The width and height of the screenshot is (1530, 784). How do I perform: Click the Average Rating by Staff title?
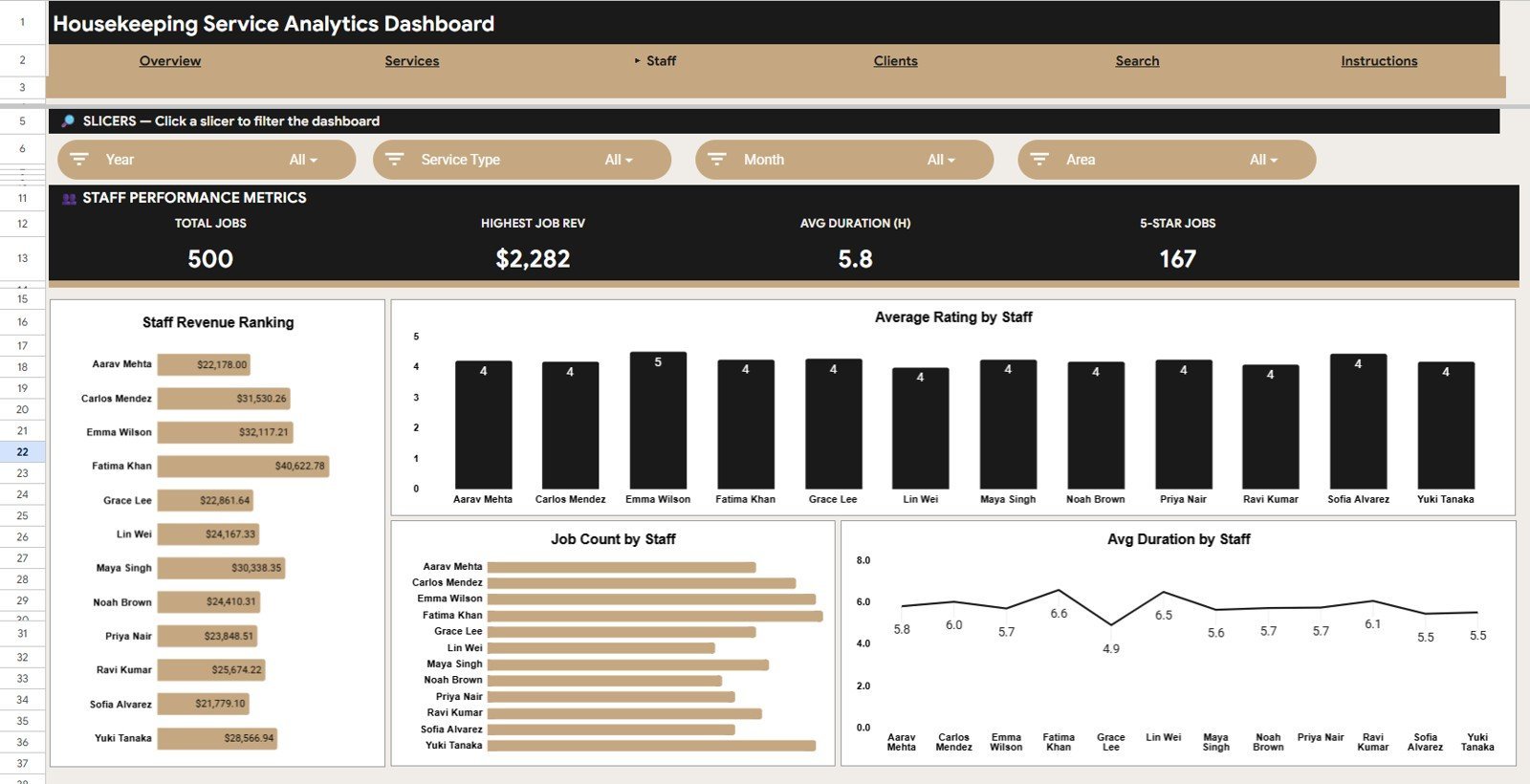click(953, 316)
